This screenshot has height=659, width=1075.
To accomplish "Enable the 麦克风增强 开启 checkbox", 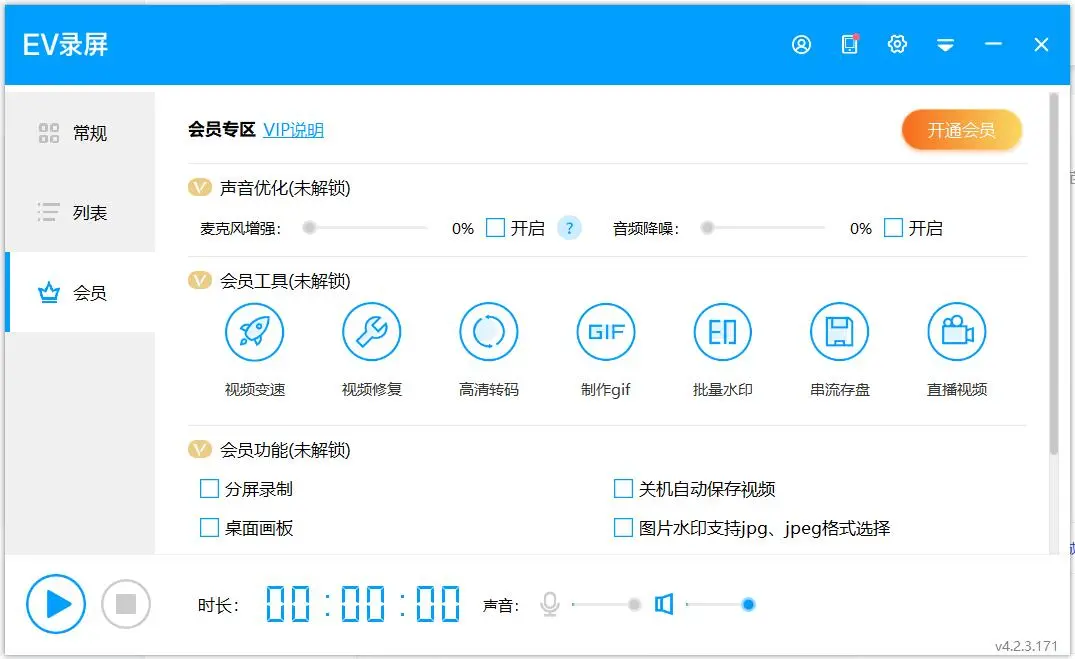I will [495, 228].
